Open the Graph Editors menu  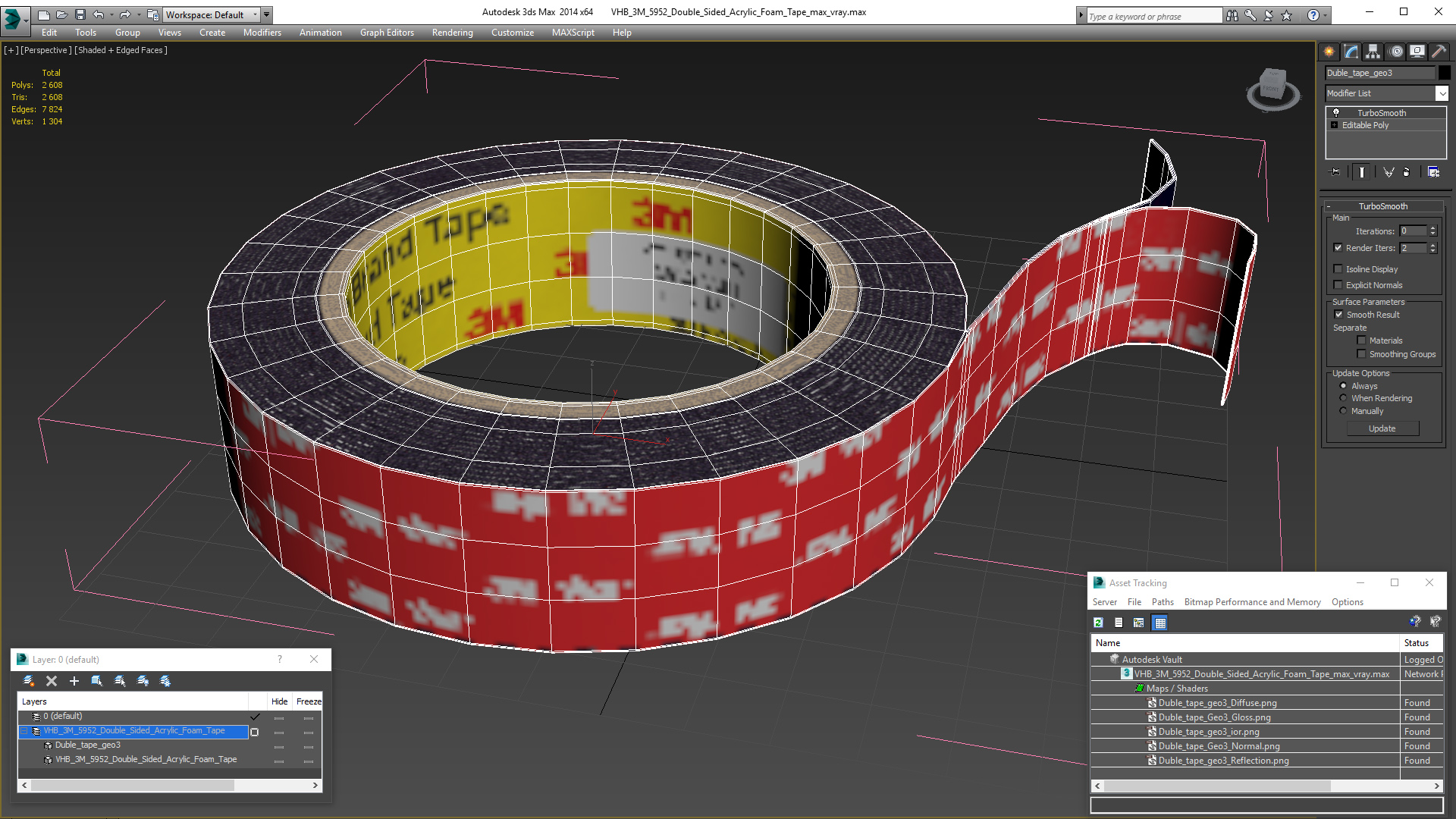click(x=387, y=33)
